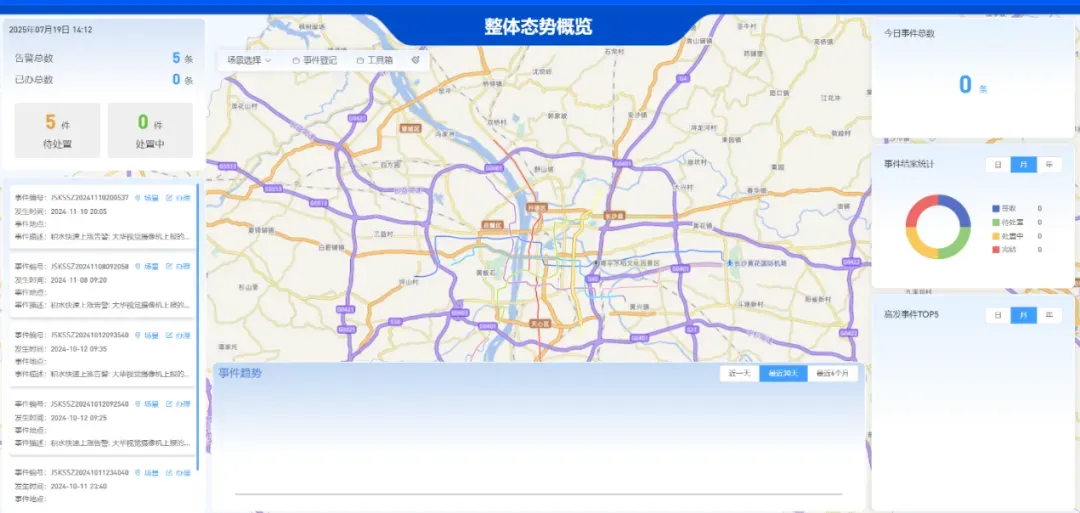Click the 2025年07月19日 14:12 timestamp
Viewport: 1080px width, 513px height.
pyautogui.click(x=50, y=30)
